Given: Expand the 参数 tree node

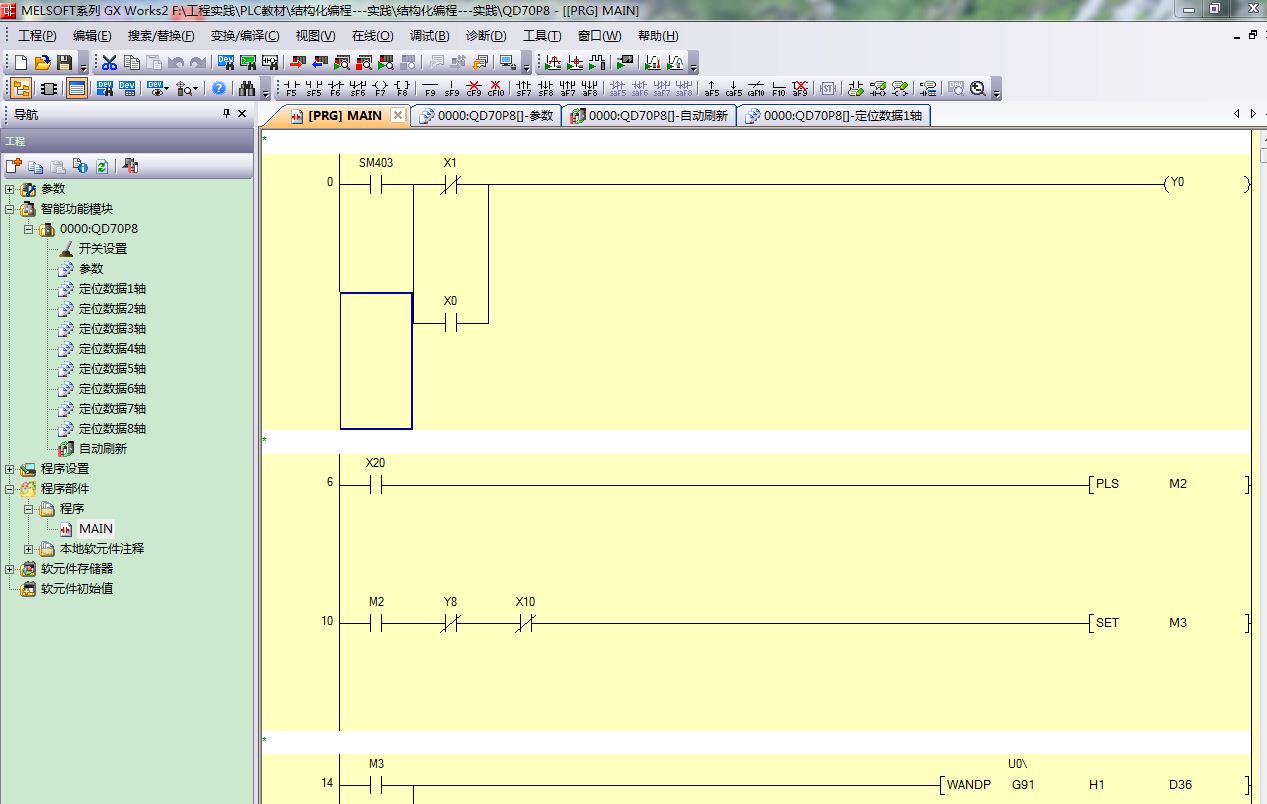Looking at the screenshot, I should (10, 189).
